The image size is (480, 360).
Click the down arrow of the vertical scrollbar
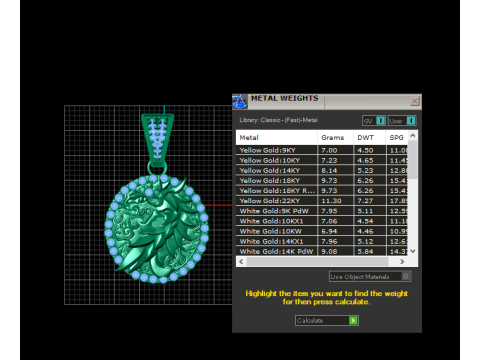(x=413, y=251)
